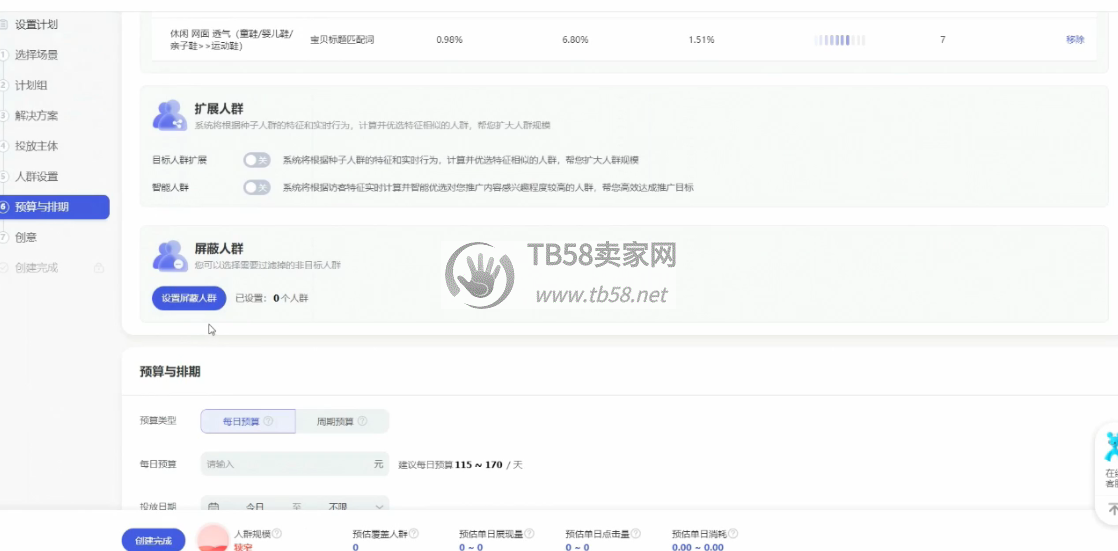Click the red 人群规模 gauge circle
This screenshot has height=551, width=1118.
(211, 538)
